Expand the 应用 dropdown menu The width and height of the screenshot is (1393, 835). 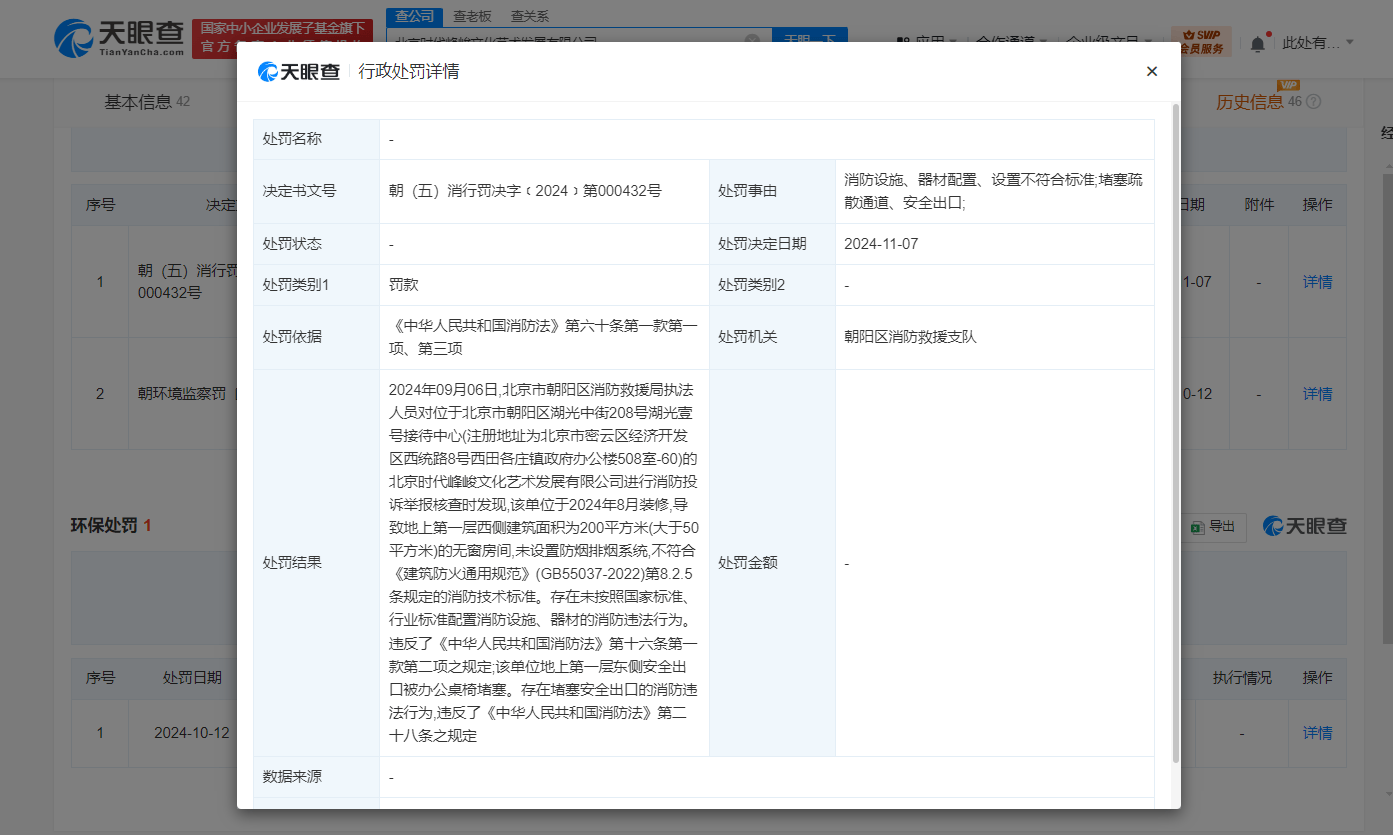[927, 42]
